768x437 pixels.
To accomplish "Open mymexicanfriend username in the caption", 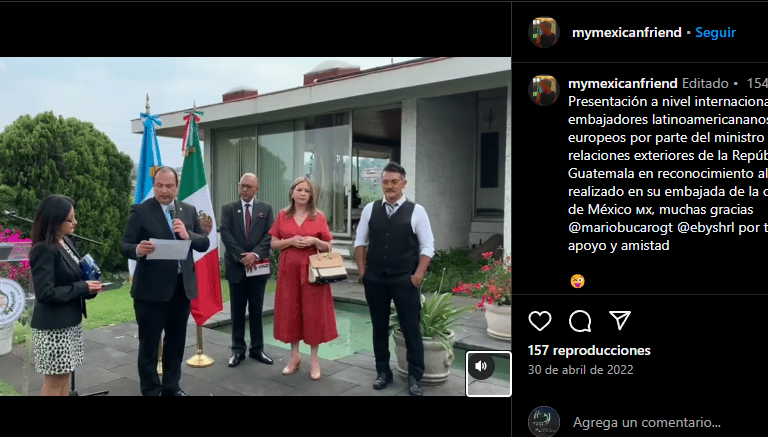I will [x=623, y=83].
